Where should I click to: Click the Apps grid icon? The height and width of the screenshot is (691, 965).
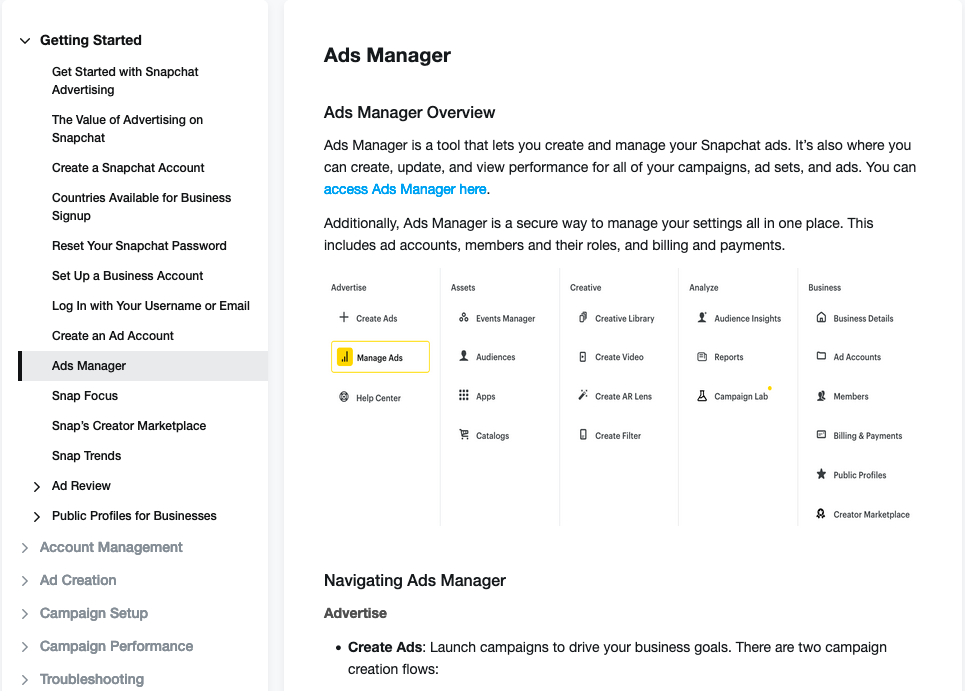pos(464,396)
